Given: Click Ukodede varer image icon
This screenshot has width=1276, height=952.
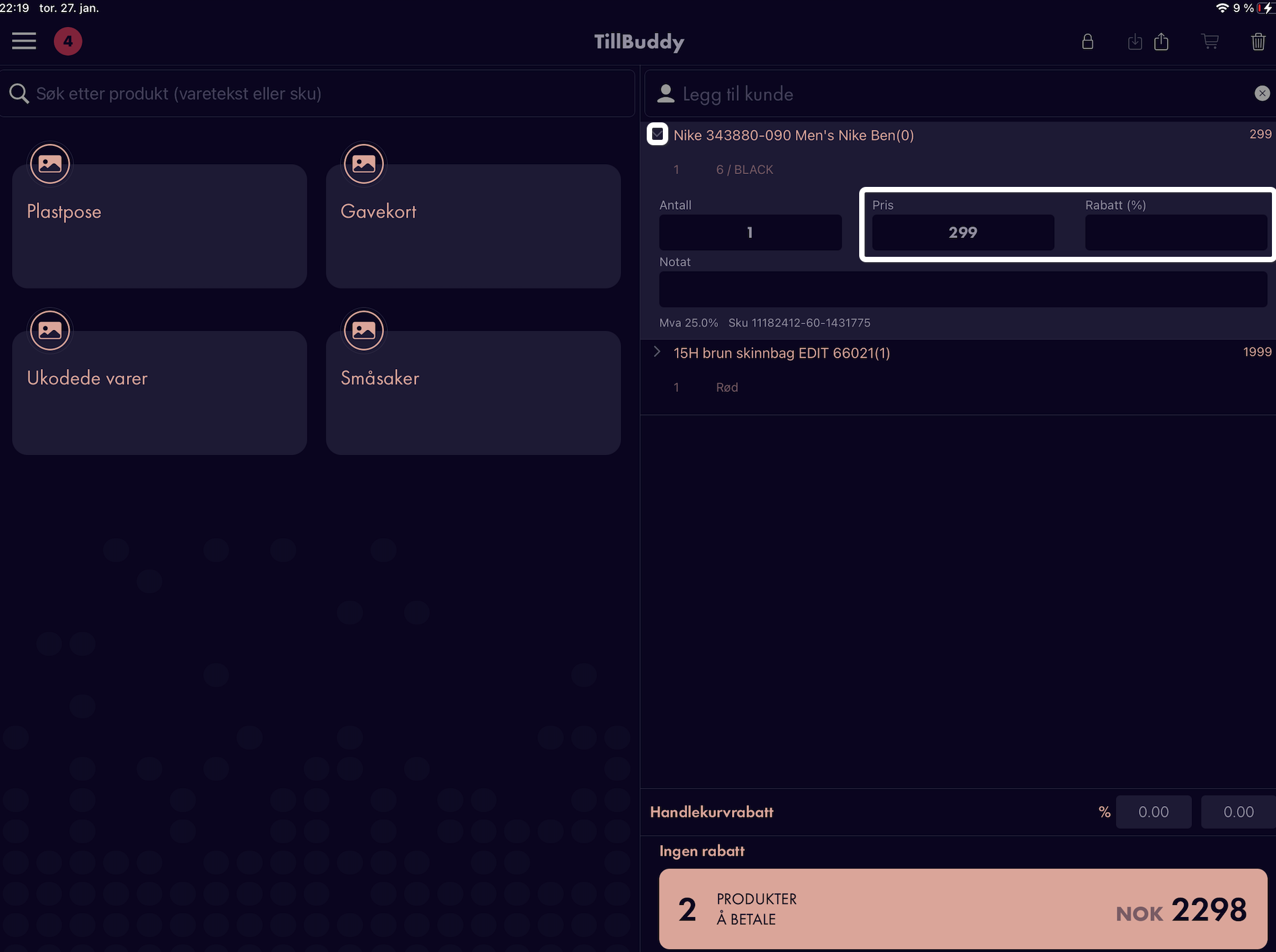Looking at the screenshot, I should point(50,330).
